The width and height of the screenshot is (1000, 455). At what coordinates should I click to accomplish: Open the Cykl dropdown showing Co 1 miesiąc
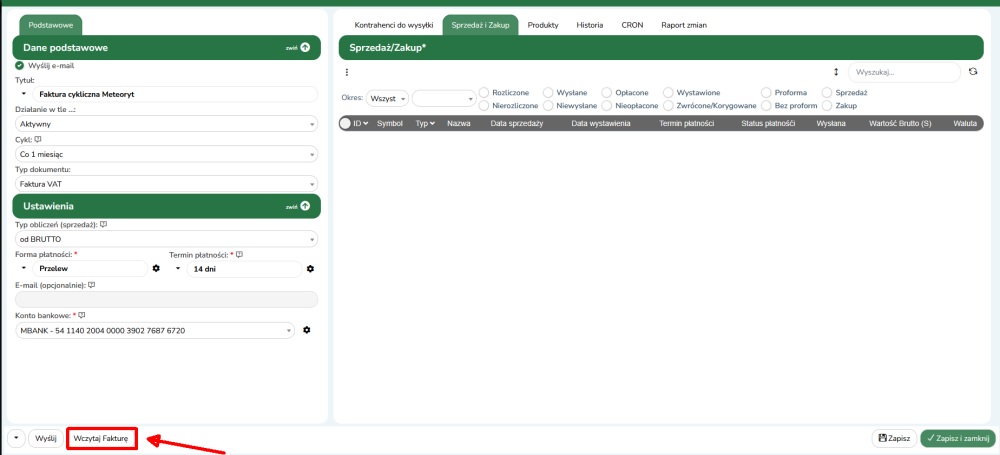pyautogui.click(x=166, y=155)
